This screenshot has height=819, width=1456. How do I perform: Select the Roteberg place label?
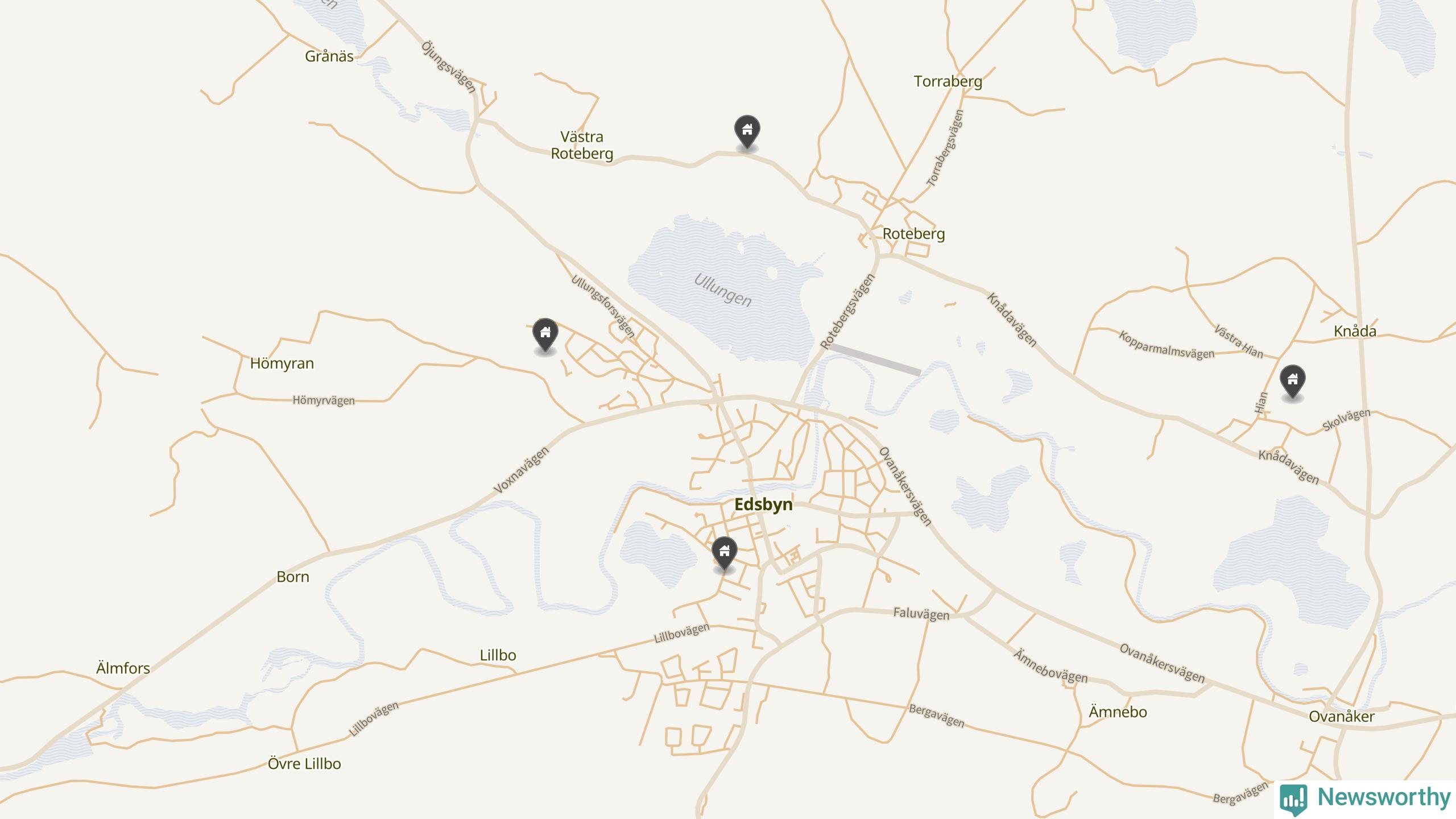click(913, 234)
